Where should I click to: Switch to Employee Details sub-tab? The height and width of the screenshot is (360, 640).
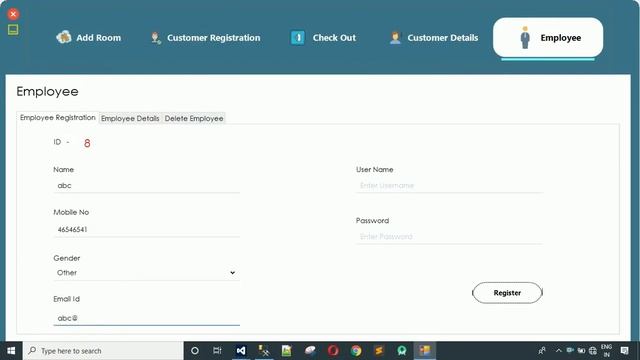[x=130, y=118]
